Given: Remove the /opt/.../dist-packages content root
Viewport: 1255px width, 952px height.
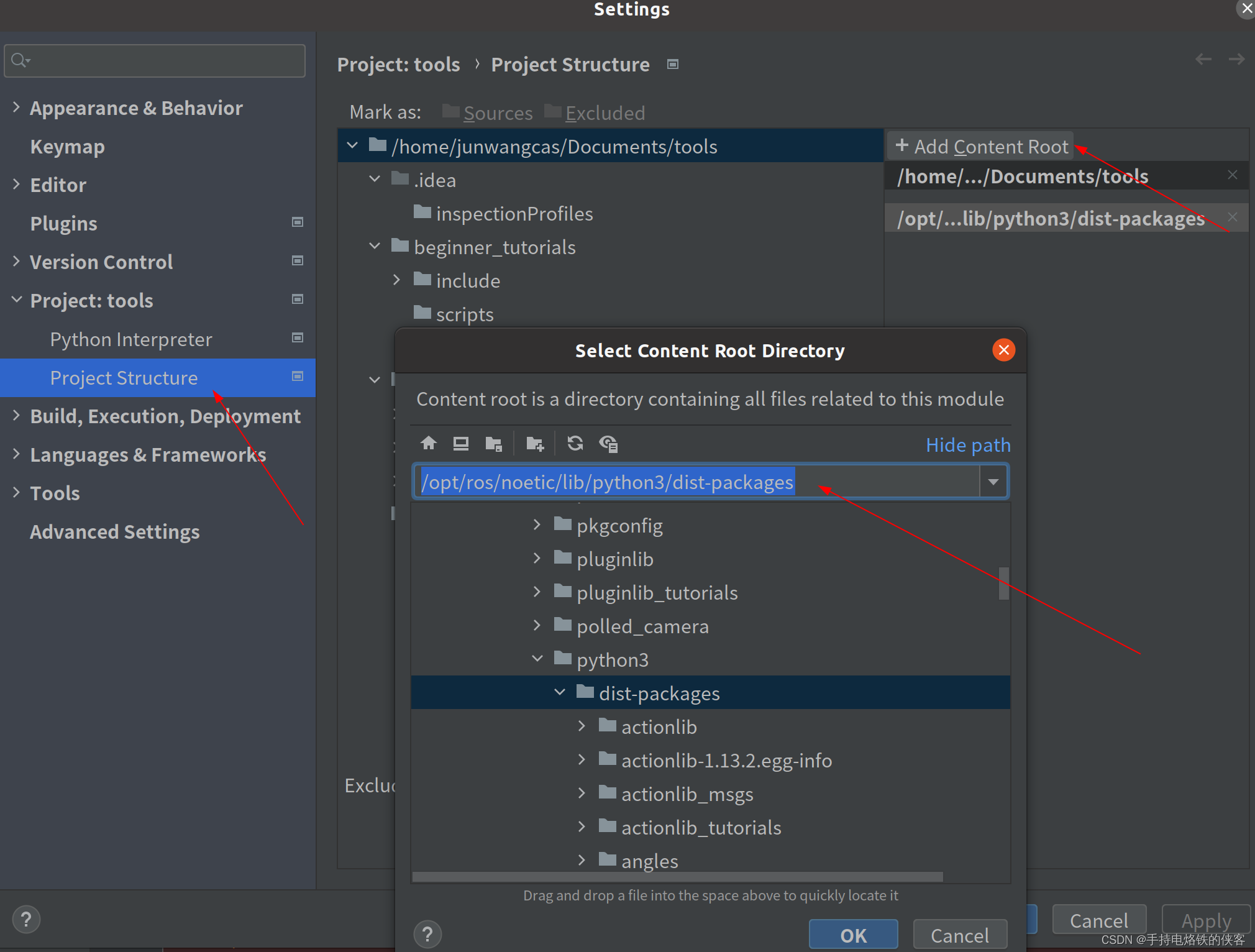Looking at the screenshot, I should click(1233, 217).
